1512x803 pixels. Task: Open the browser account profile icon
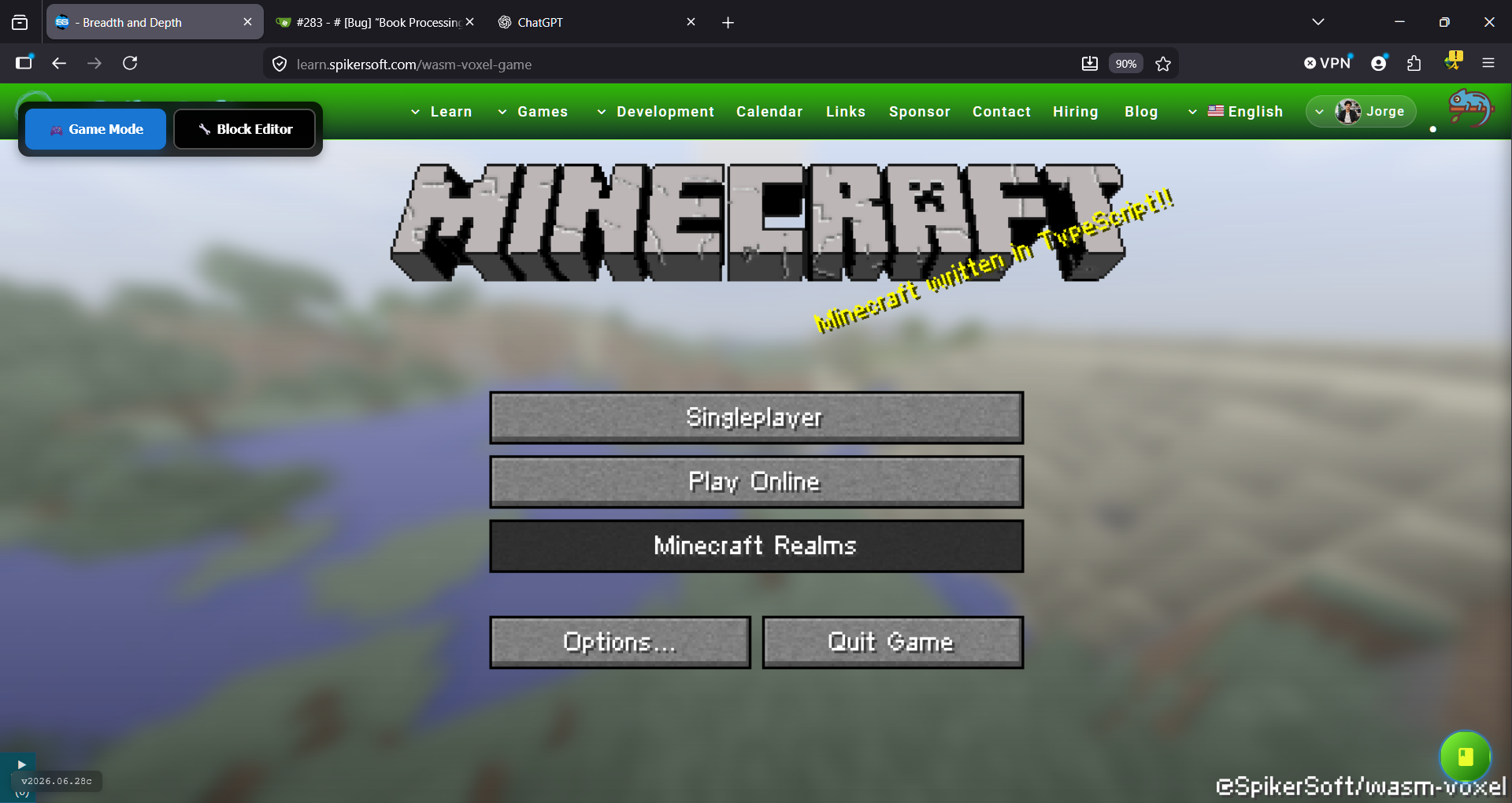1379,63
